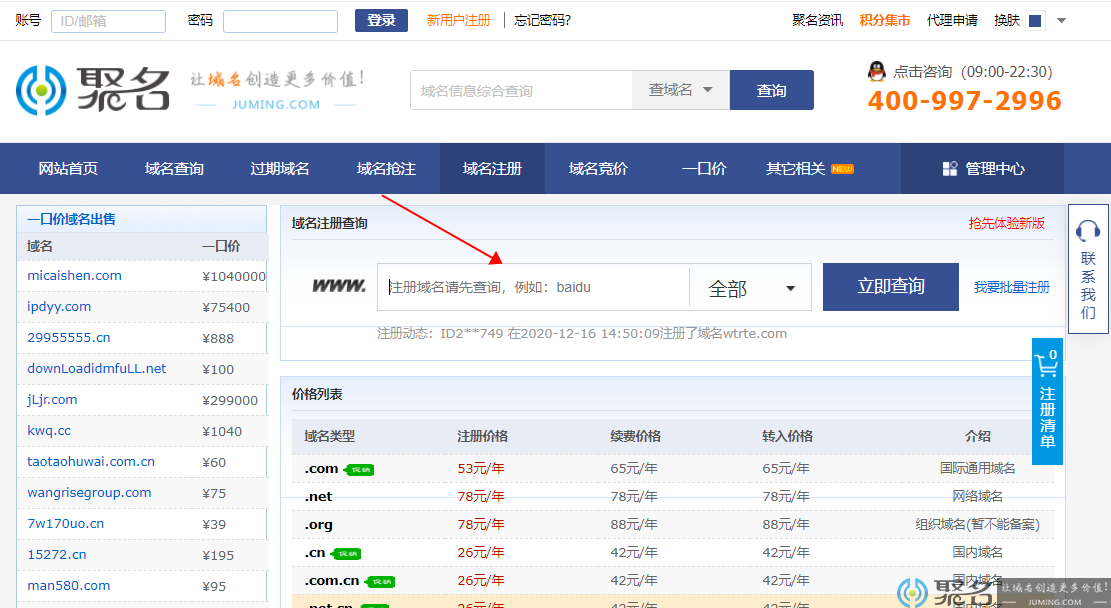Click the management center grid icon
Viewport: 1111px width, 608px height.
[949, 169]
